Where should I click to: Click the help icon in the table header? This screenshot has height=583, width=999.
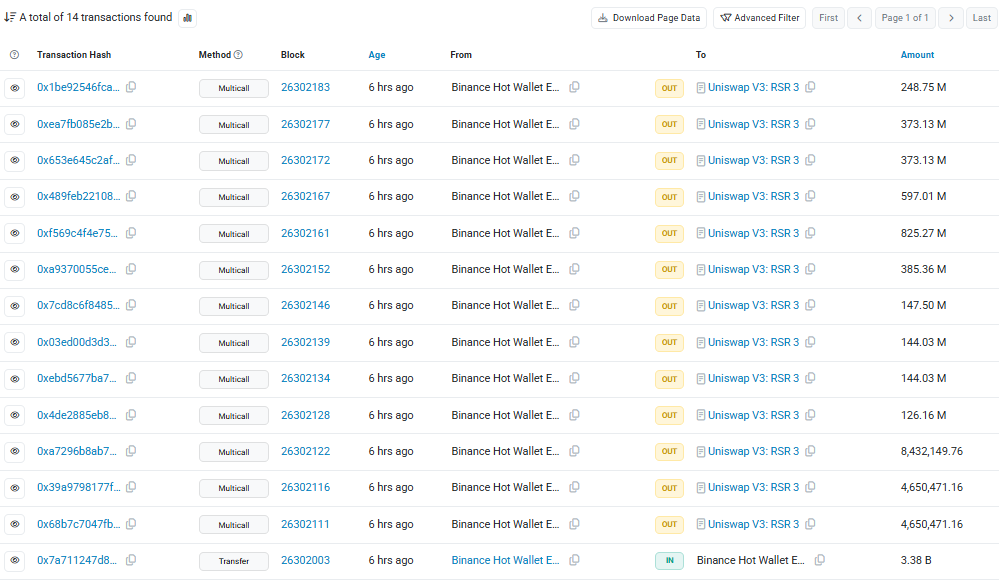pos(15,55)
